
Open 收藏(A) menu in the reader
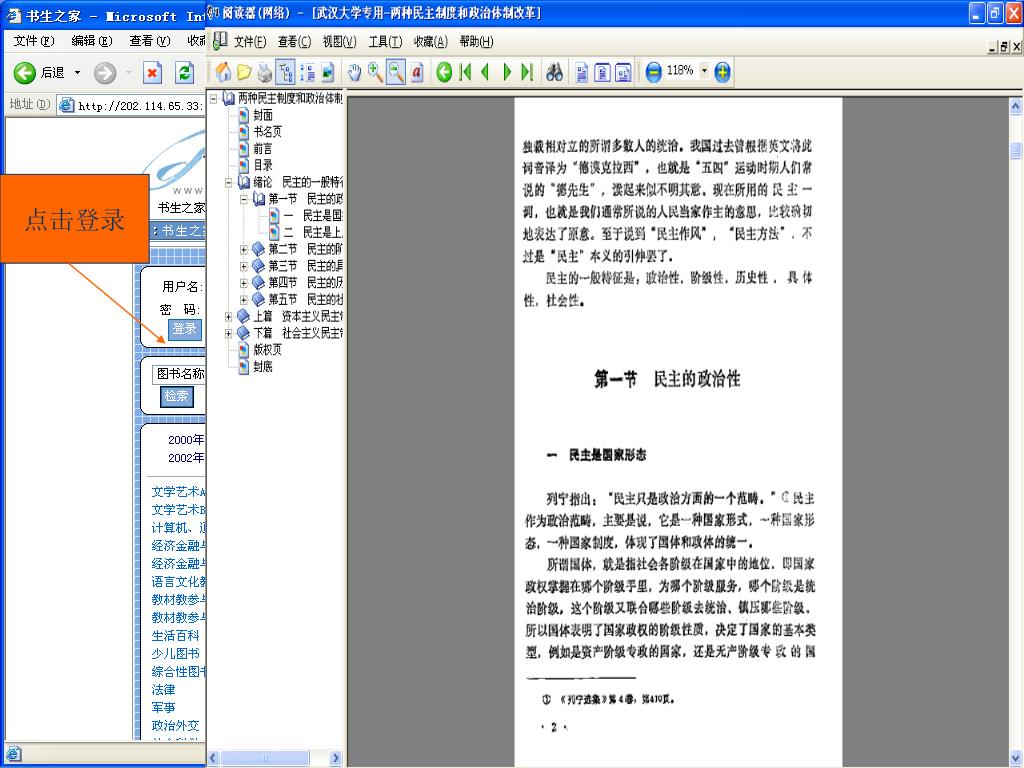coord(430,42)
